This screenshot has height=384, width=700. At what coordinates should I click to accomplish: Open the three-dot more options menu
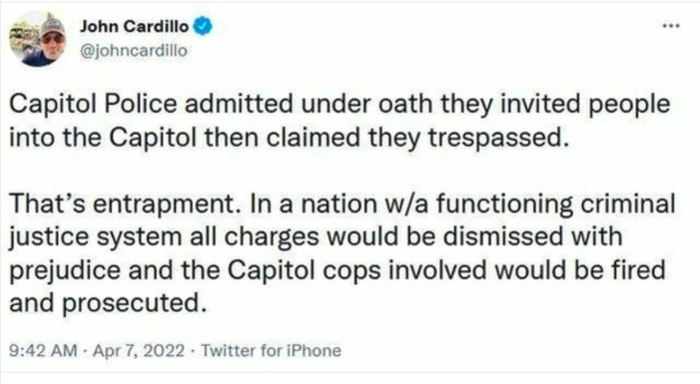[x=671, y=26]
